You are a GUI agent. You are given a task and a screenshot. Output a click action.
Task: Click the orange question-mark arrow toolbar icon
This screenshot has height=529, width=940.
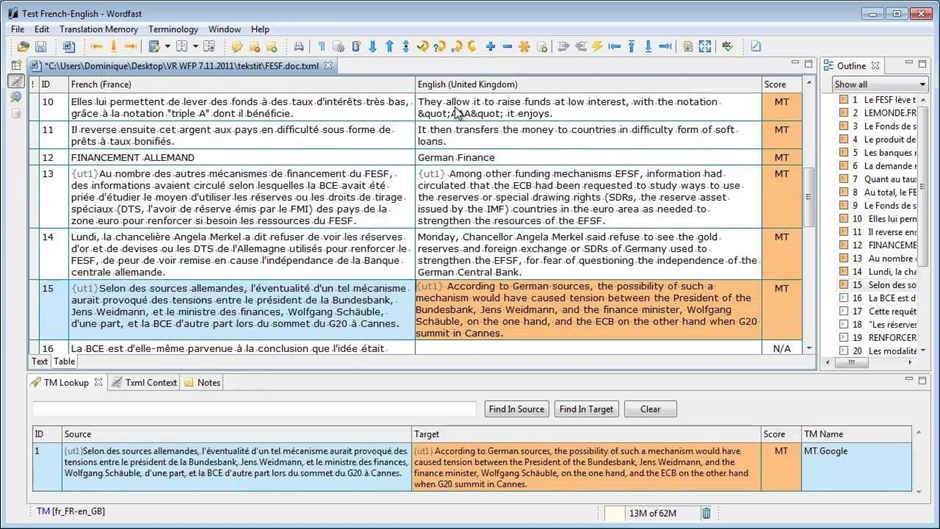tap(439, 47)
